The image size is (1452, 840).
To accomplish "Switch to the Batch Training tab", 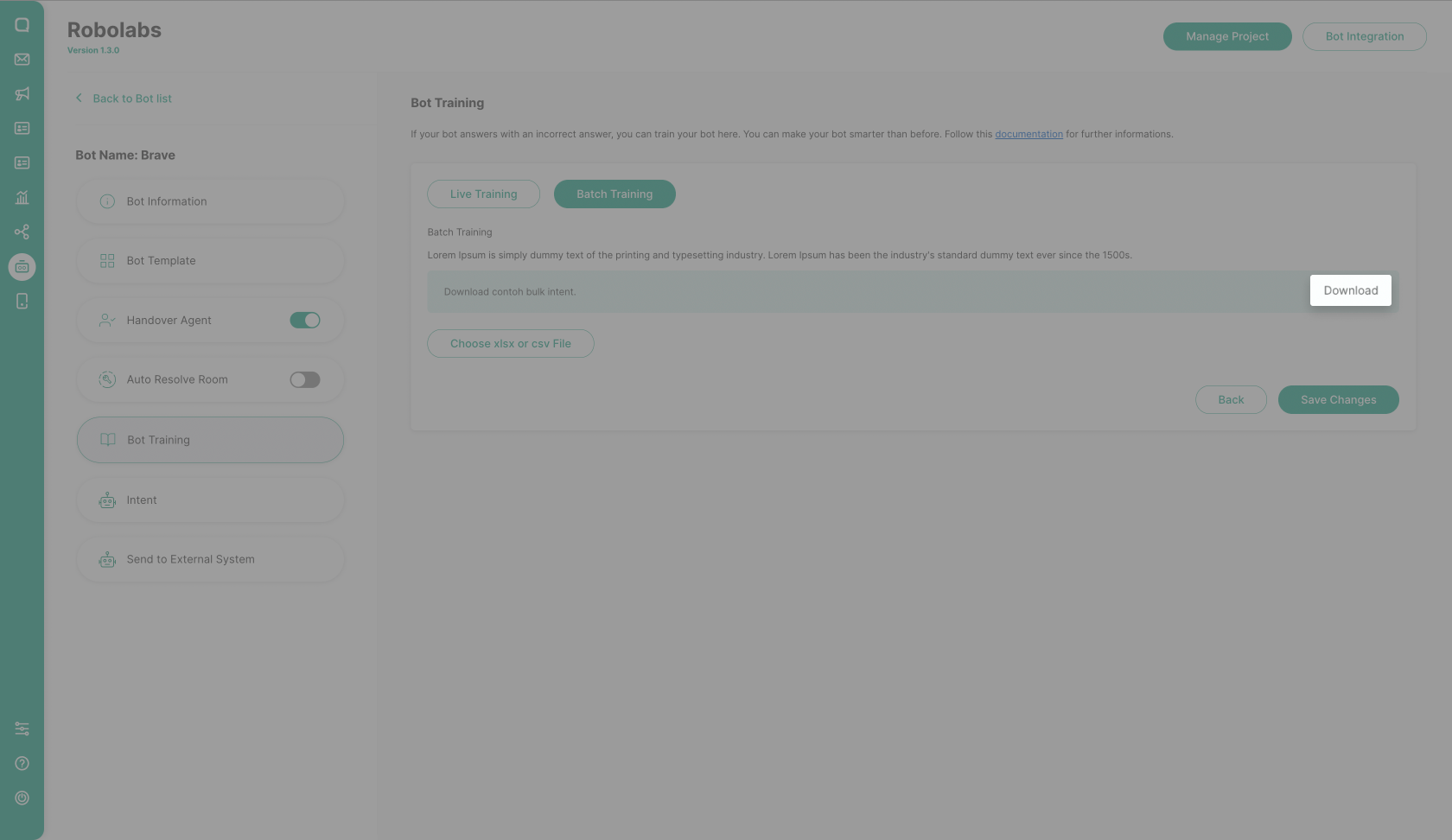I will (x=614, y=194).
